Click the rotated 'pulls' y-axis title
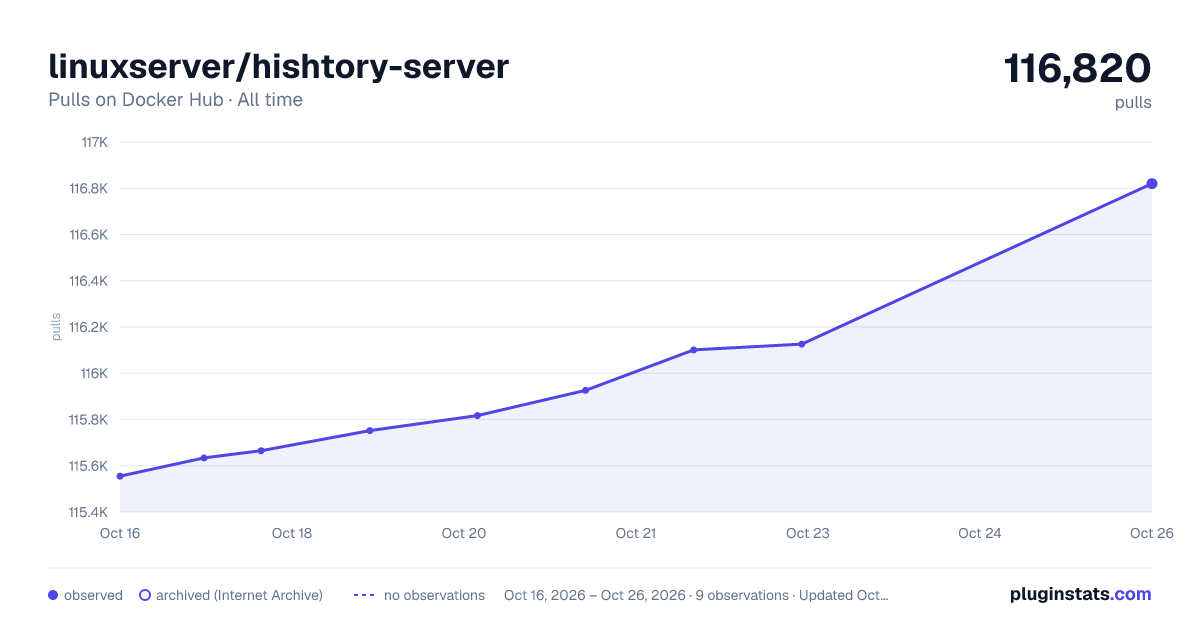Screen dimensions: 1200x630 [x=56, y=327]
